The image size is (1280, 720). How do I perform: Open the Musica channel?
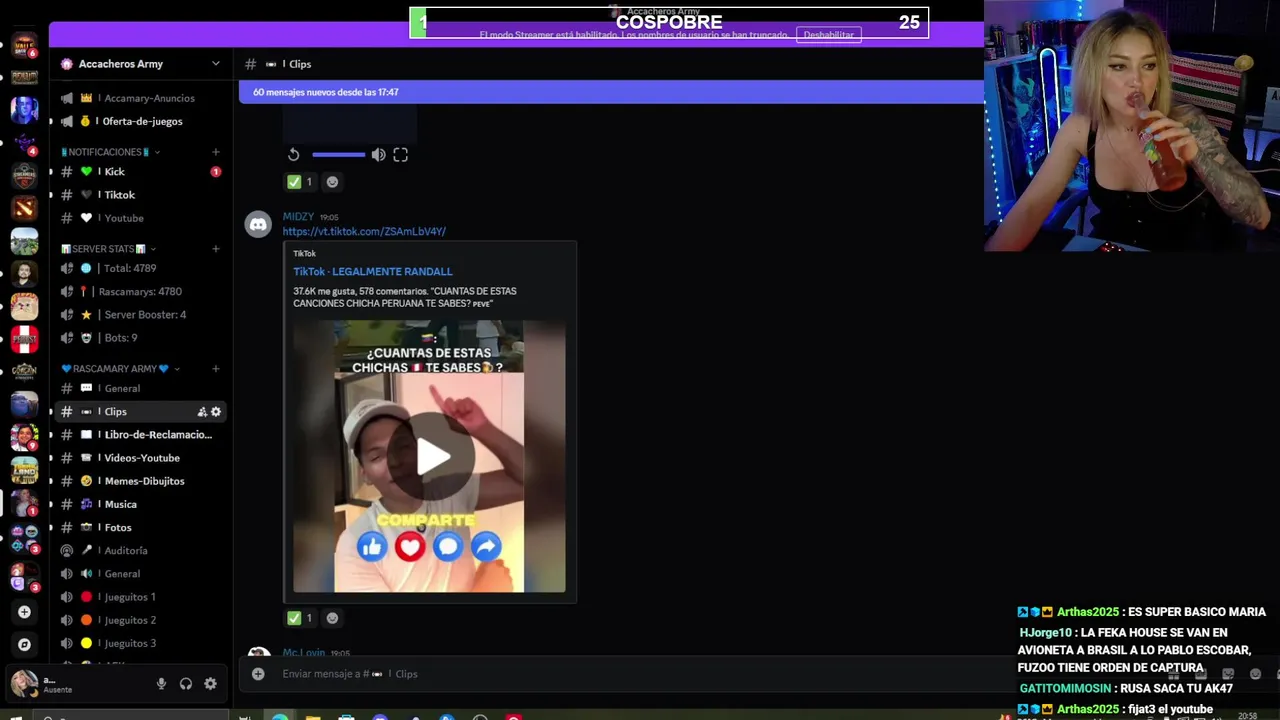coord(139,504)
